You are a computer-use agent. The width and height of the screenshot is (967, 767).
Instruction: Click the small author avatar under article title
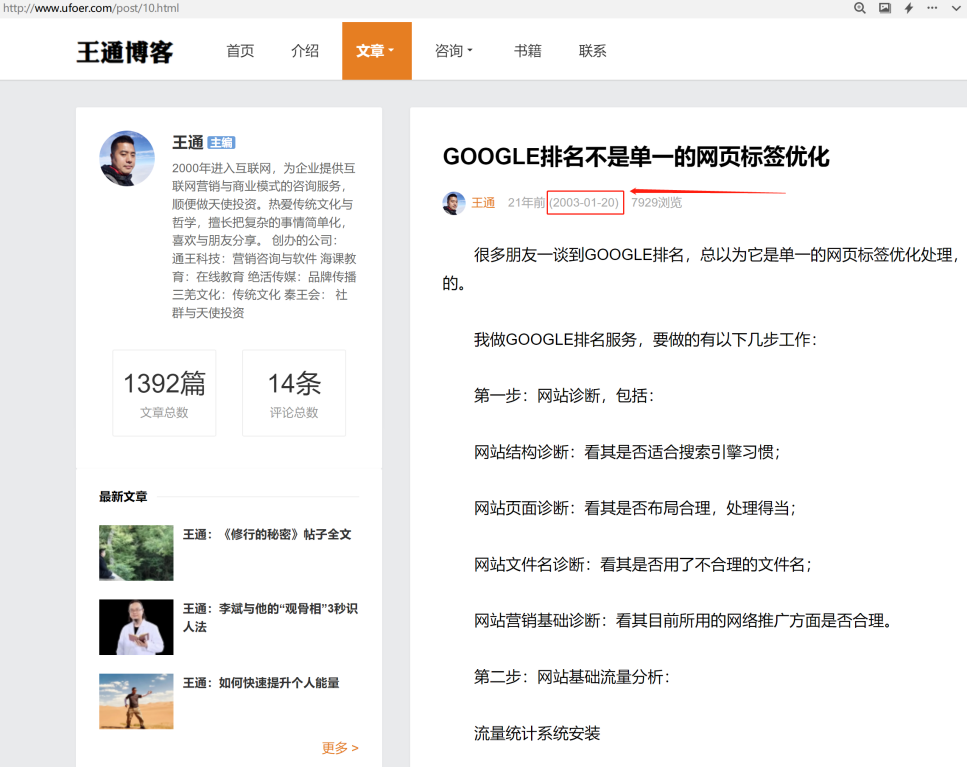(454, 203)
